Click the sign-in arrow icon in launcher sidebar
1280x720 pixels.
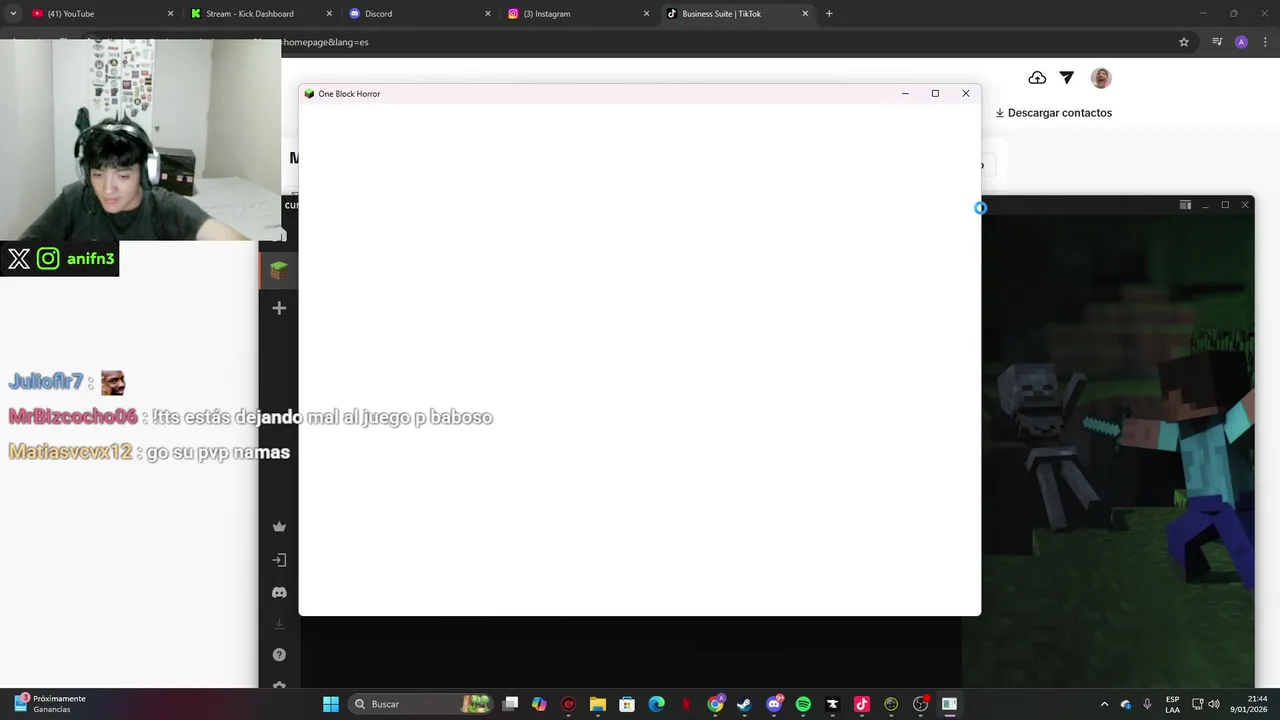coord(279,560)
